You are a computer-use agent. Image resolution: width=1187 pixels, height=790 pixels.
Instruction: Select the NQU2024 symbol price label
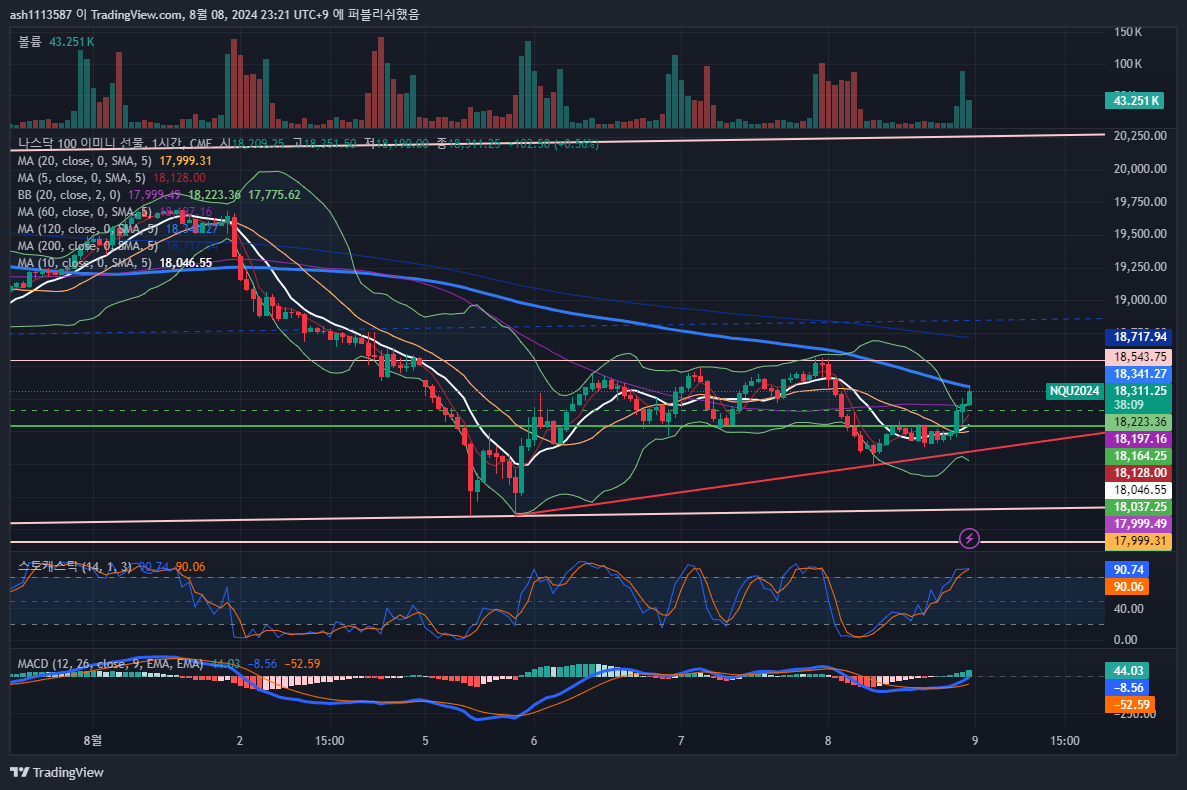pos(1074,392)
